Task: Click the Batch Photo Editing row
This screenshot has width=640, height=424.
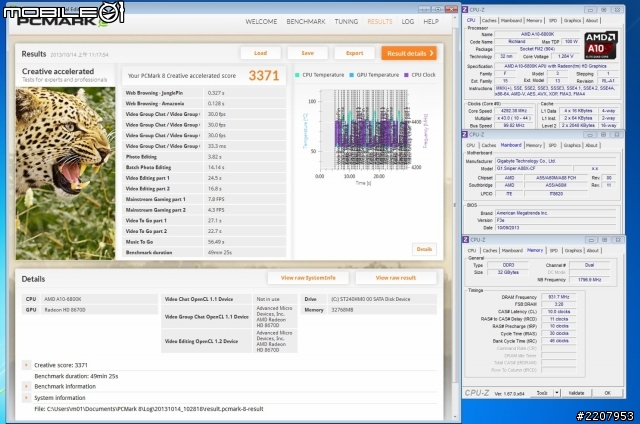Action: click(204, 167)
